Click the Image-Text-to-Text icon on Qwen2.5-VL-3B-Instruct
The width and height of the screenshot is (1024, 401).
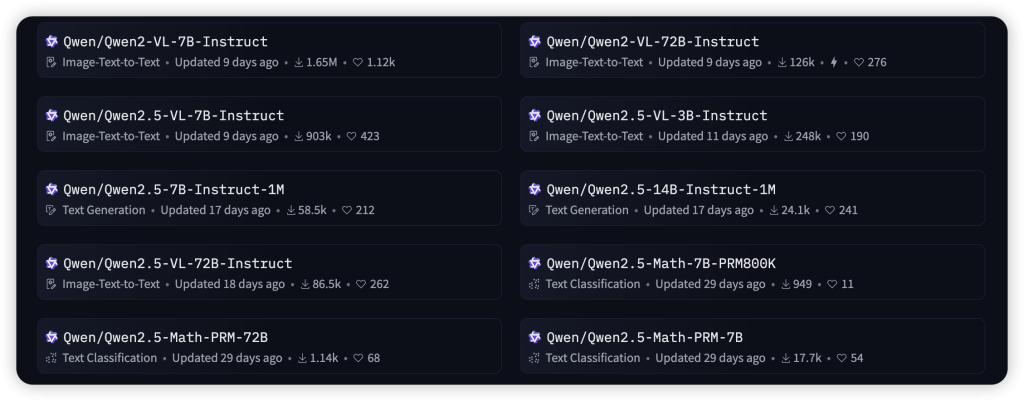tap(534, 136)
